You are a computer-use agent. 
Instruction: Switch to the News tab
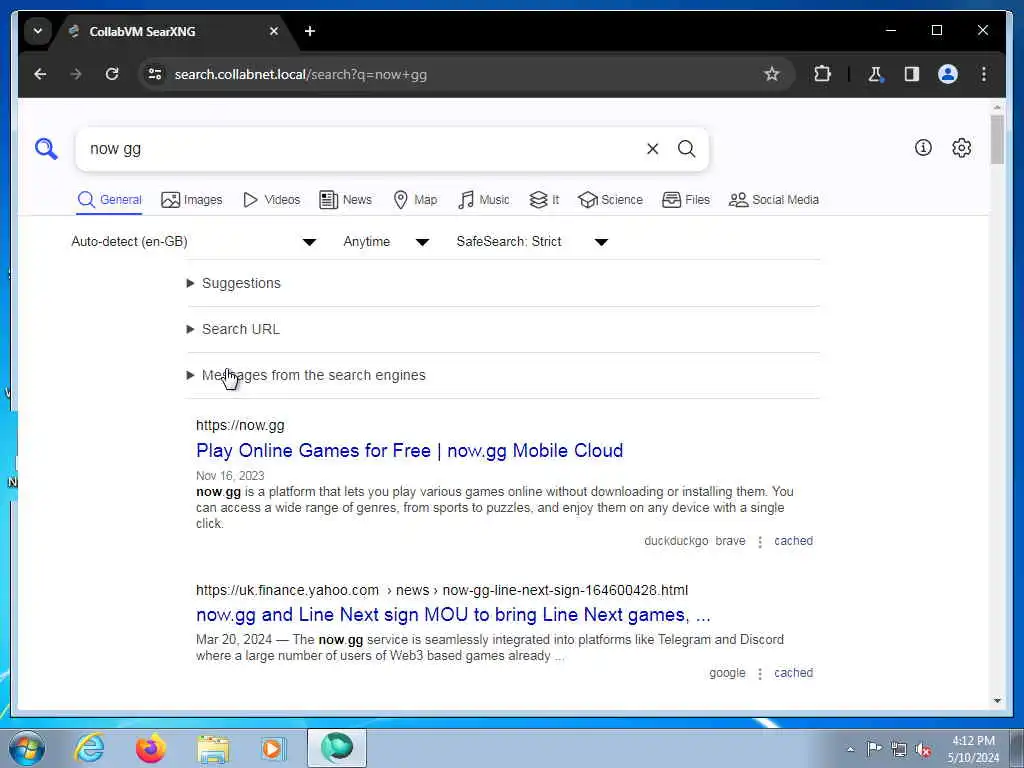[x=345, y=200]
